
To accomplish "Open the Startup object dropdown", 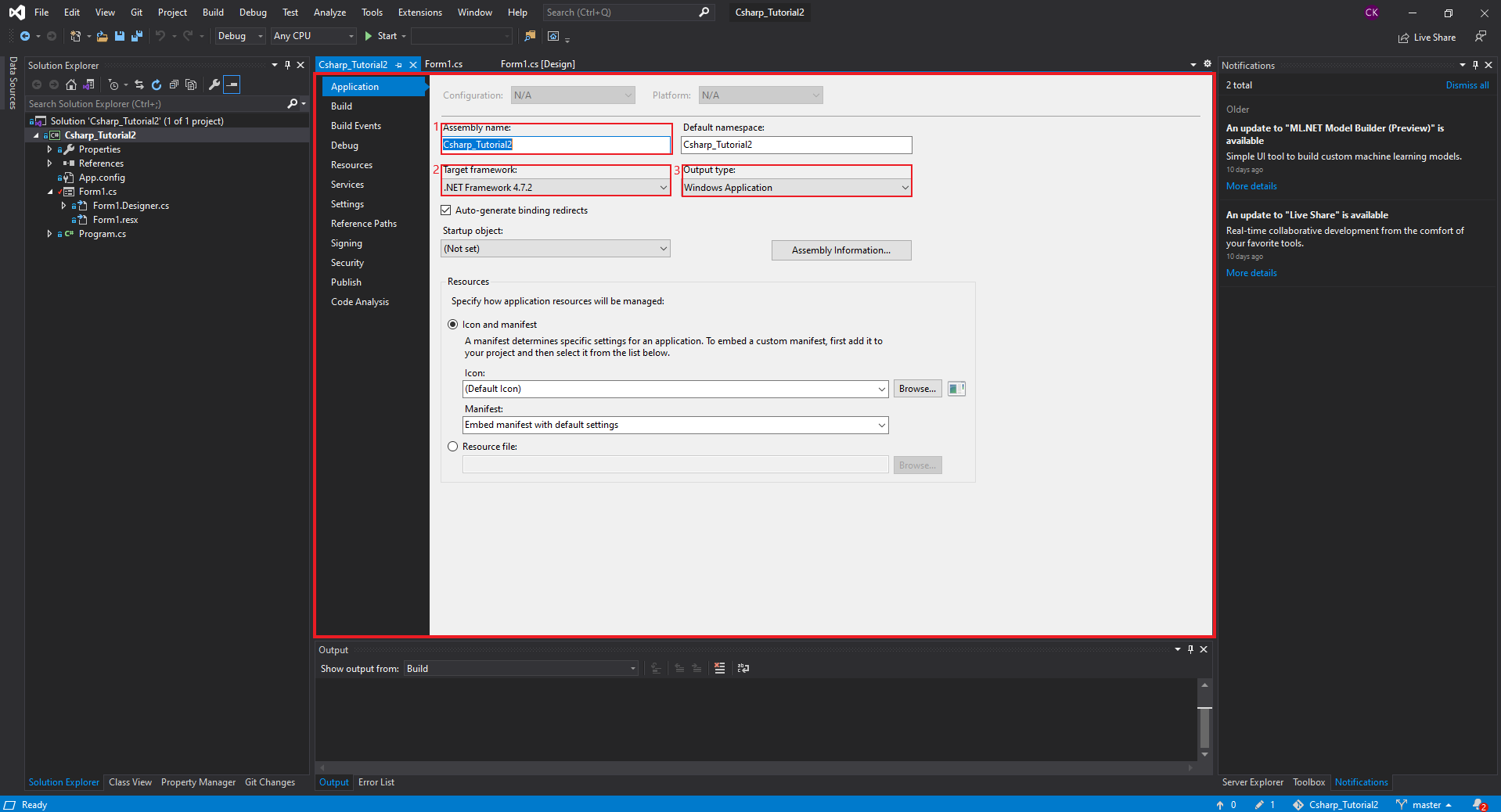I will click(x=556, y=249).
